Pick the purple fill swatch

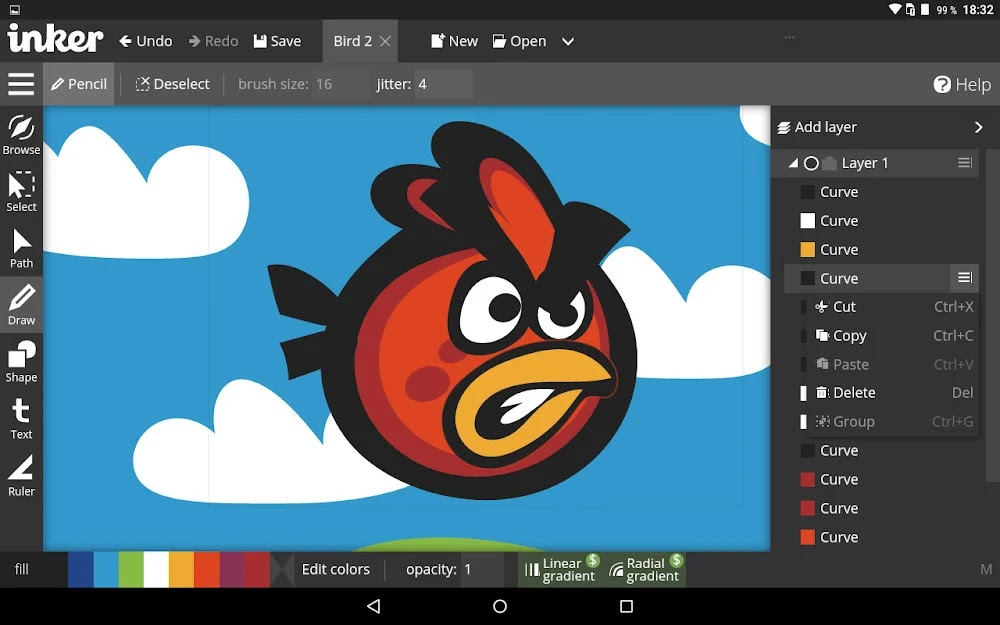[232, 570]
